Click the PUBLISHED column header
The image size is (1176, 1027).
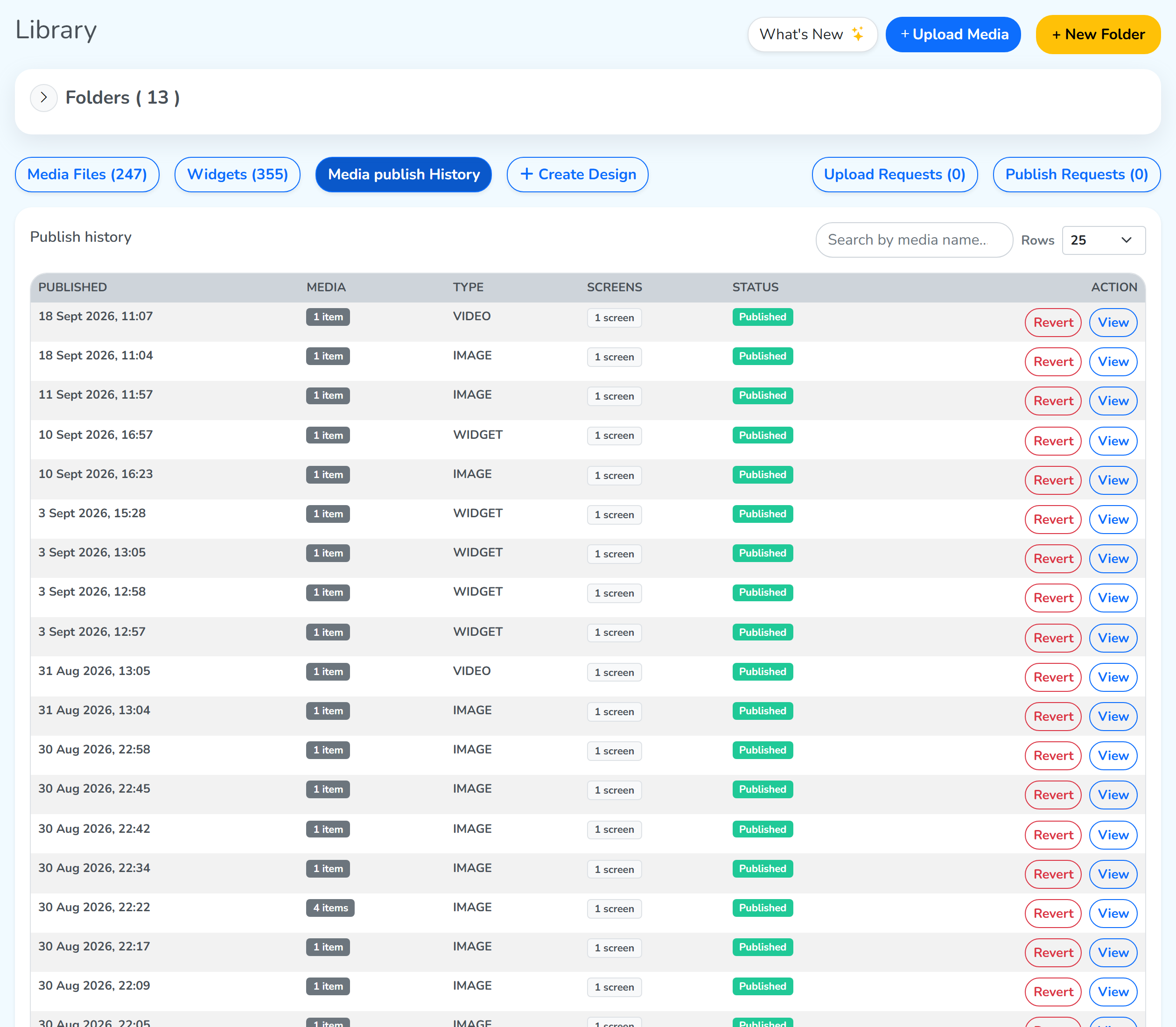click(73, 287)
